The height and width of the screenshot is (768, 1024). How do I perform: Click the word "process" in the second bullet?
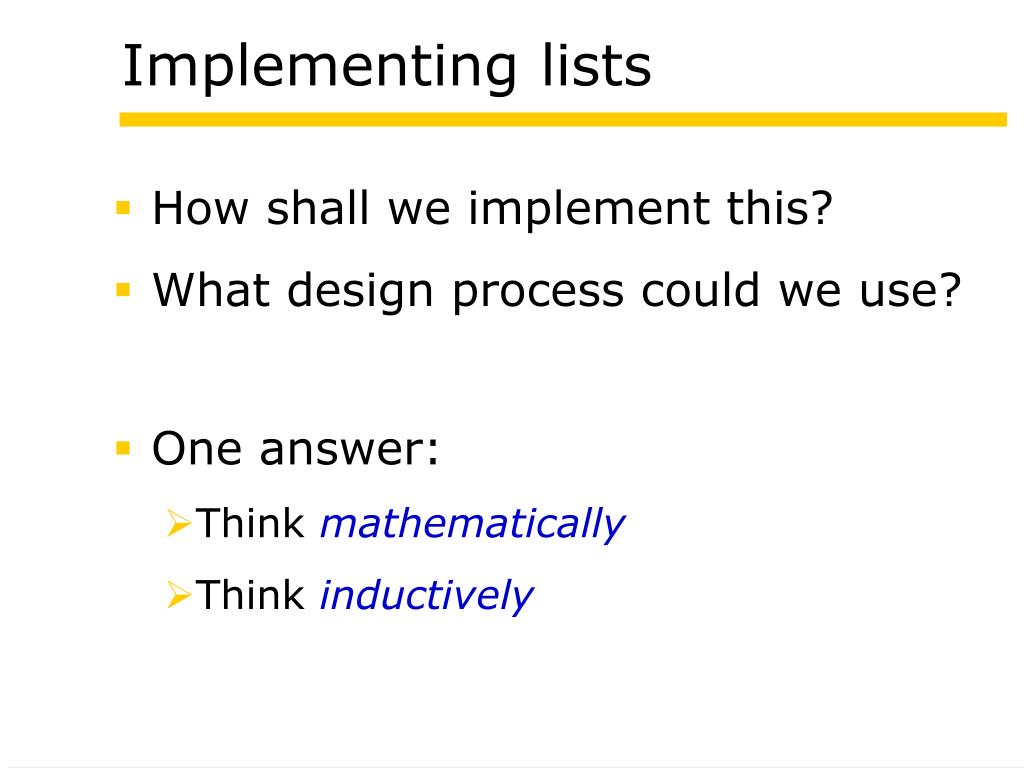click(x=537, y=293)
